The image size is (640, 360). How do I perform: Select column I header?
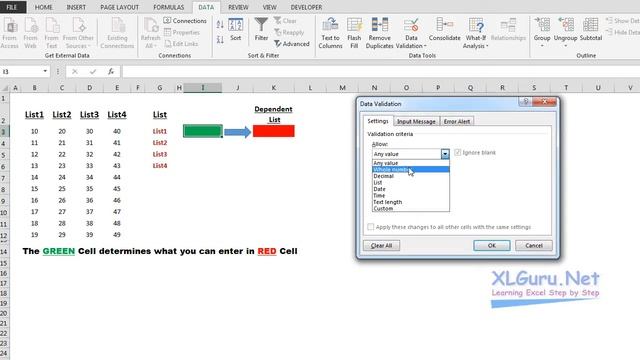pyautogui.click(x=202, y=87)
